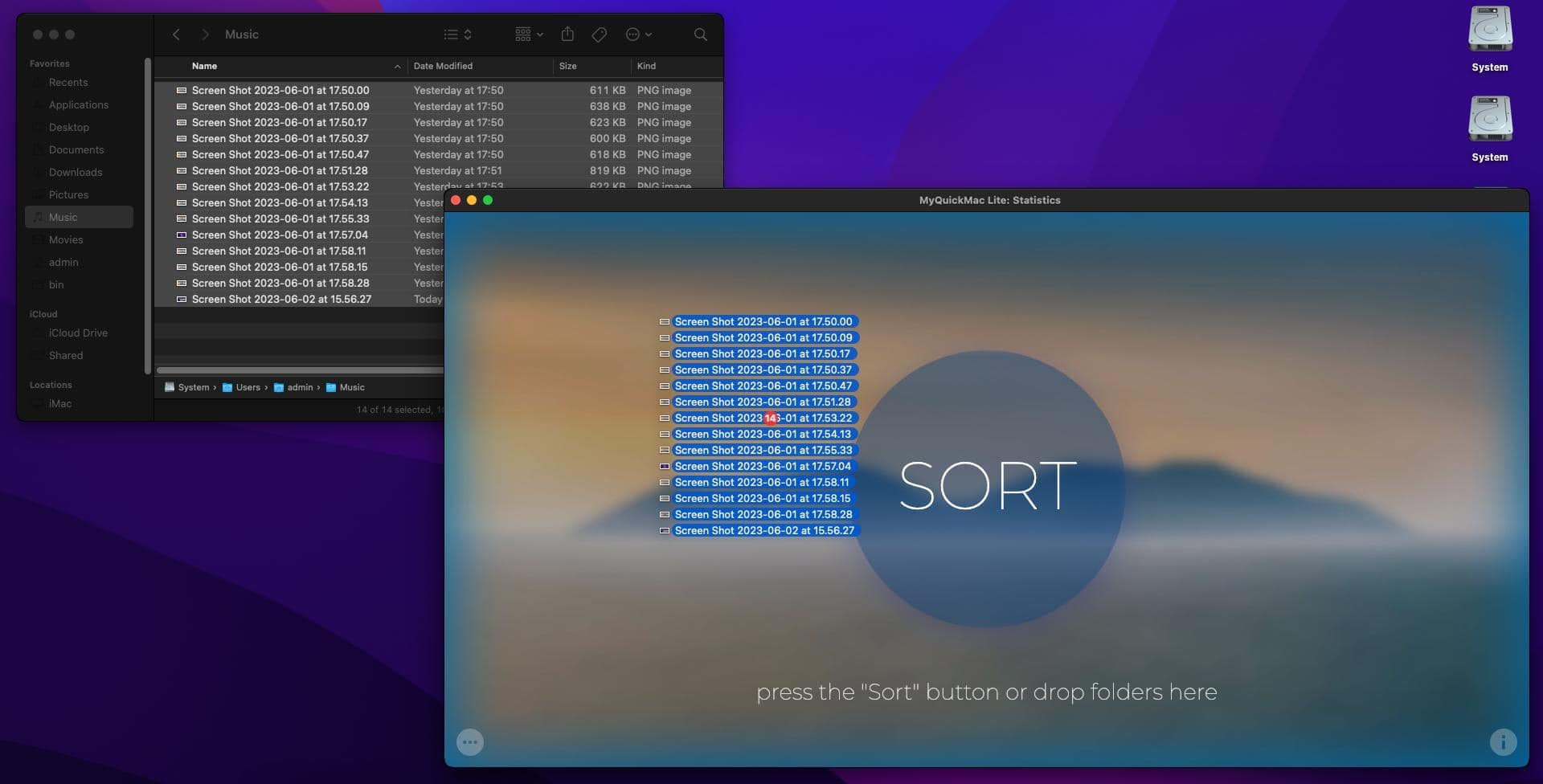Open the group-by grid dropdown in Finder

click(529, 35)
